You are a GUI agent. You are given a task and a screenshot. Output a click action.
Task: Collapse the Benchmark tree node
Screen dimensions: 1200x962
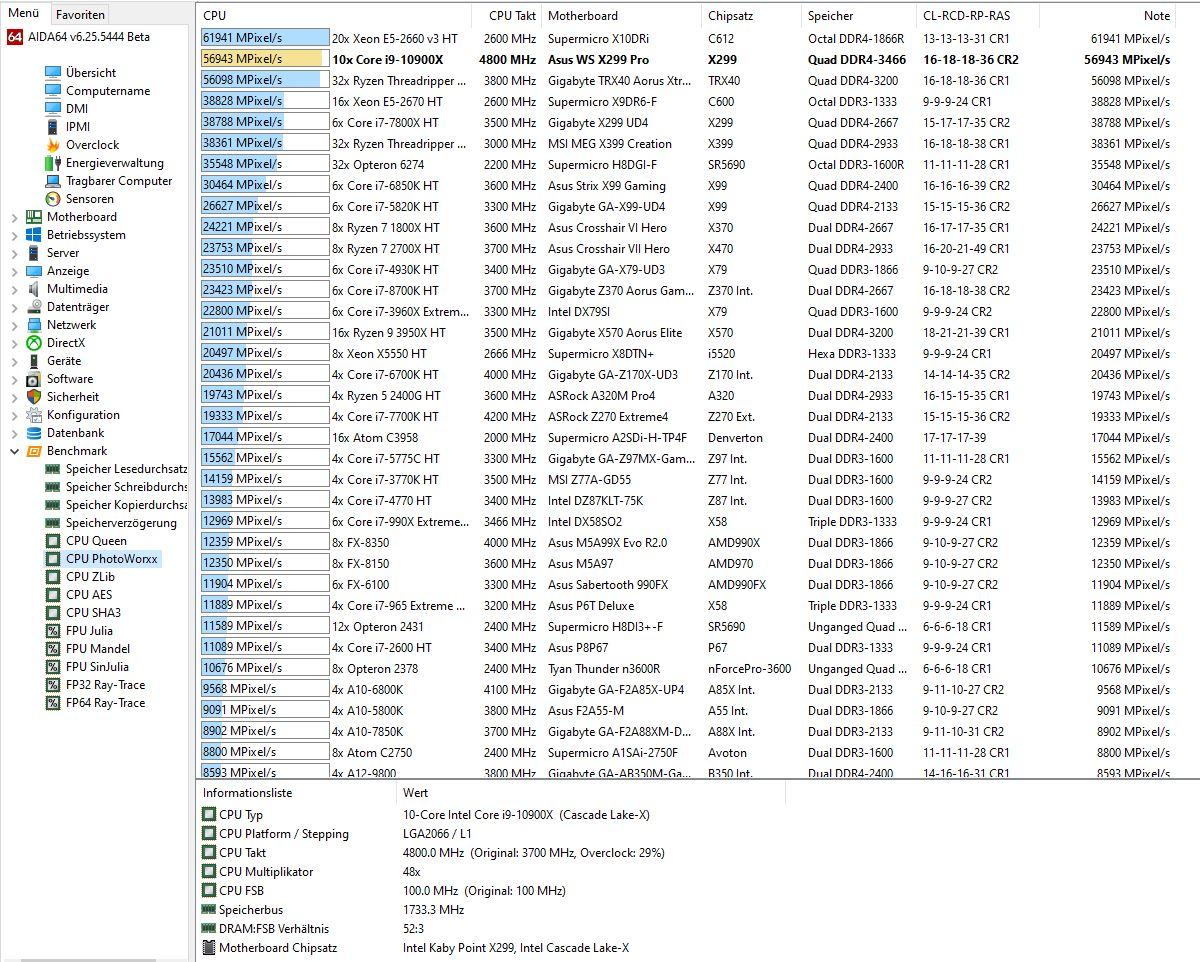tap(15, 451)
